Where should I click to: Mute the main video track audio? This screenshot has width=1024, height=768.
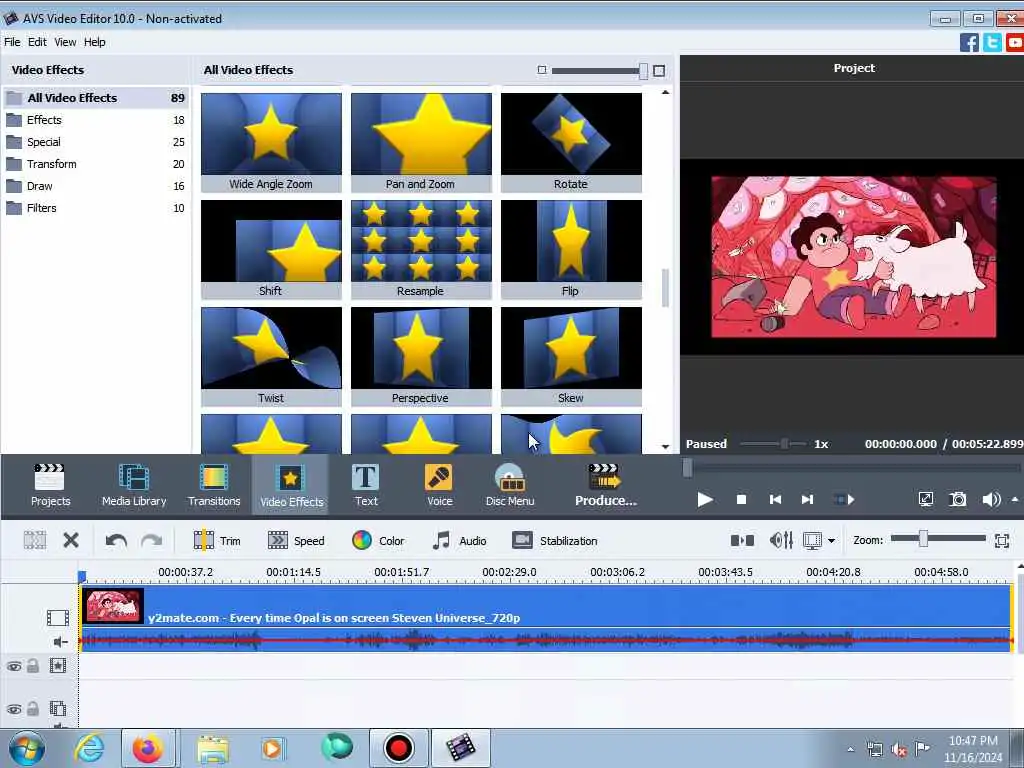coord(59,642)
